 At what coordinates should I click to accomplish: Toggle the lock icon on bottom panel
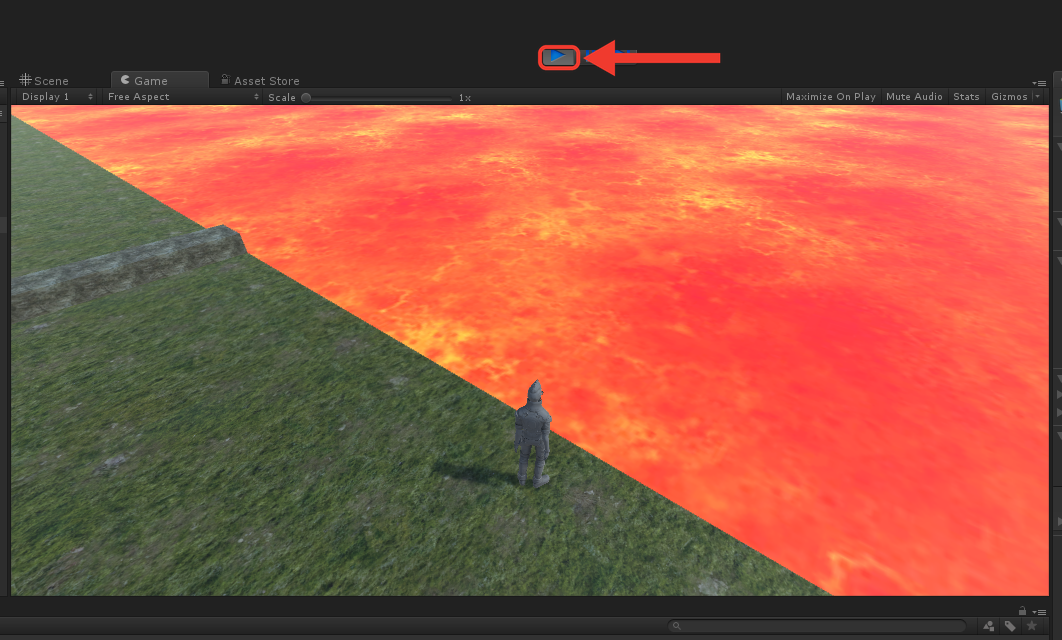point(1022,611)
